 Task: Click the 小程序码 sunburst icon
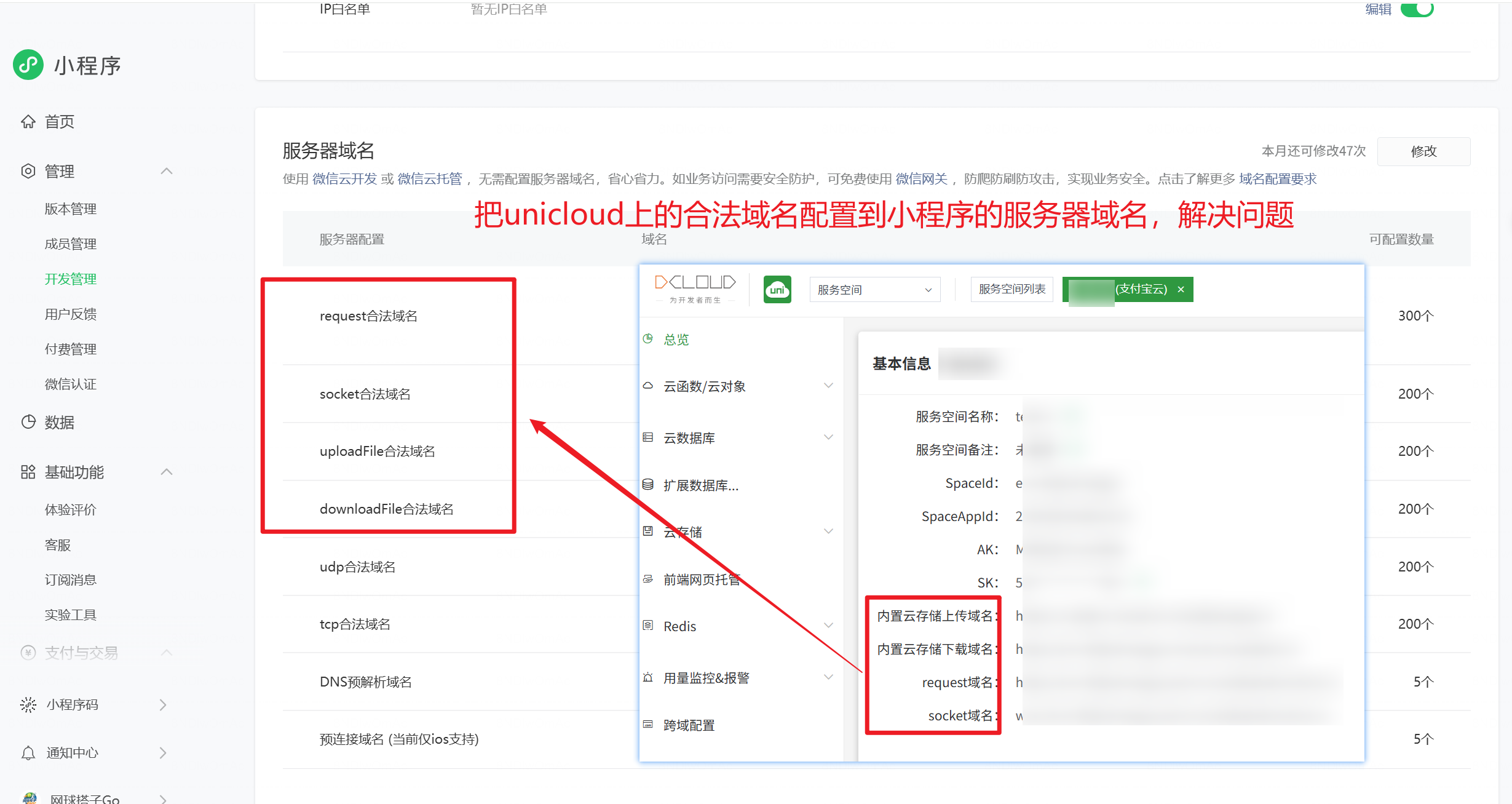(x=28, y=704)
